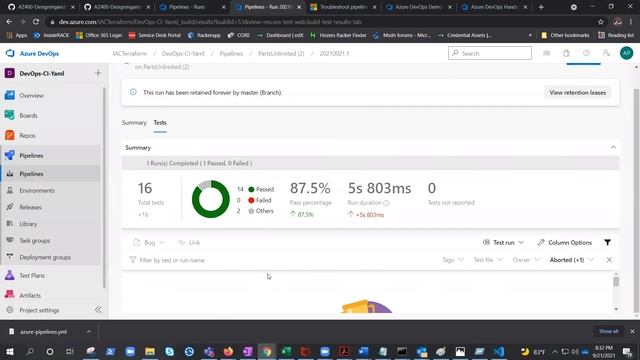
Task: Open Environments under Pipelines
Action: click(37, 191)
